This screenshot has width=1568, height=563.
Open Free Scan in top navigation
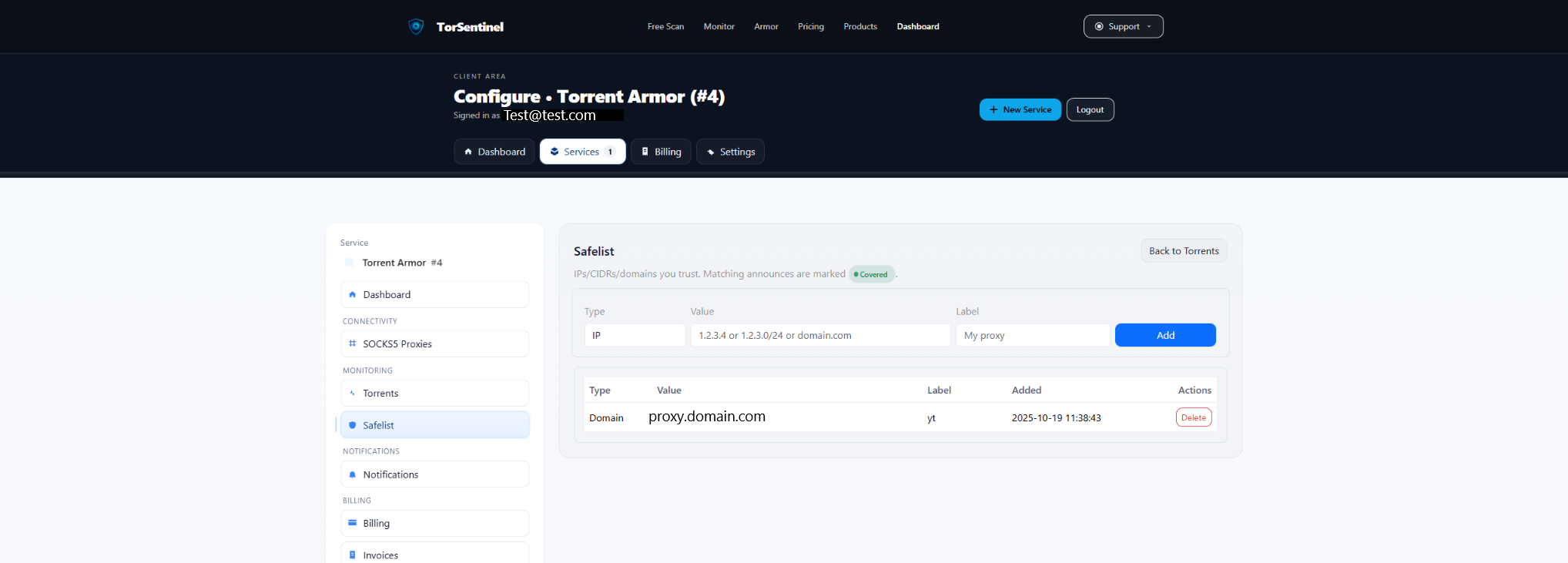(x=665, y=26)
